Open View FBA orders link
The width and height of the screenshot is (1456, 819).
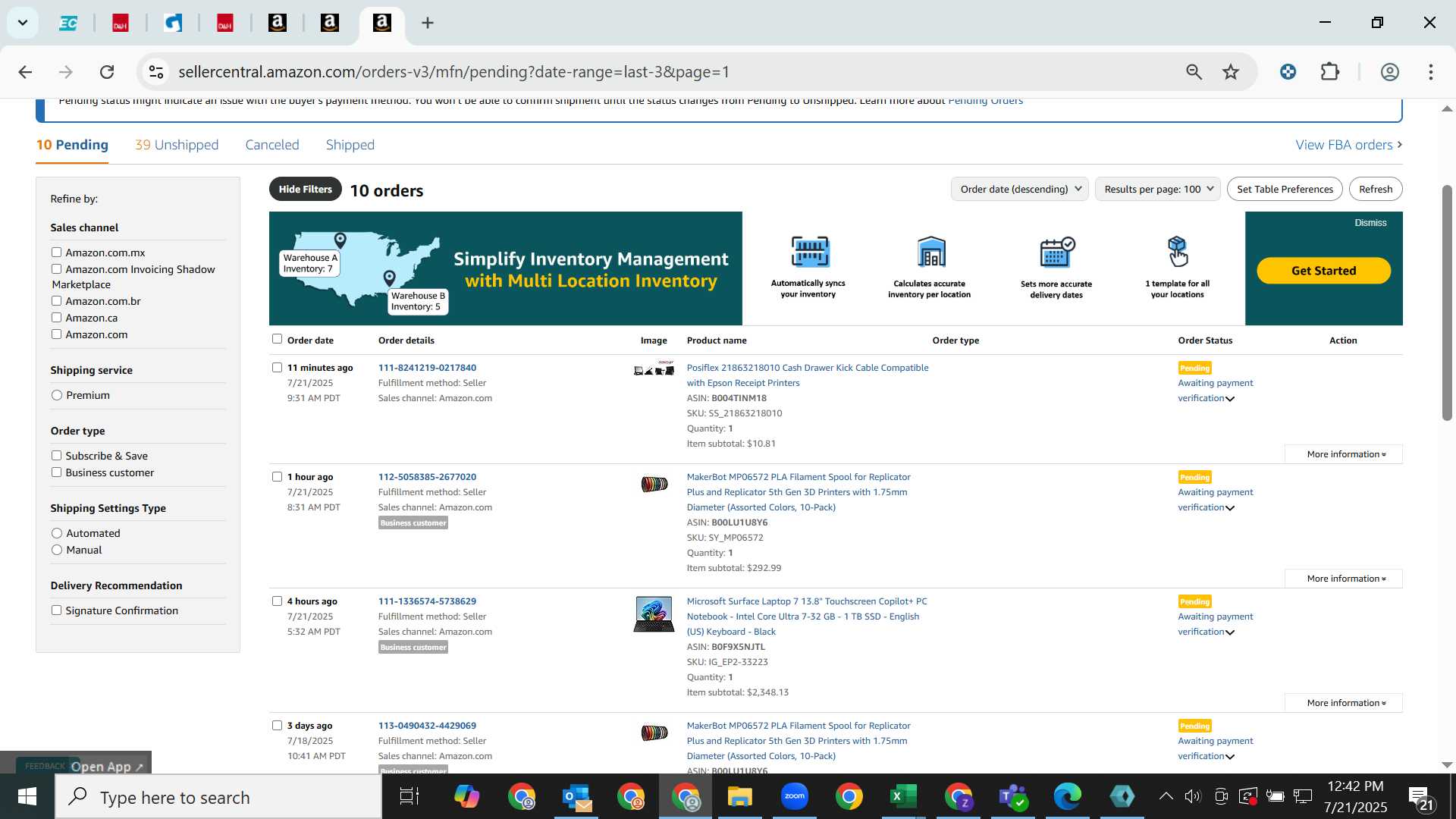tap(1349, 145)
